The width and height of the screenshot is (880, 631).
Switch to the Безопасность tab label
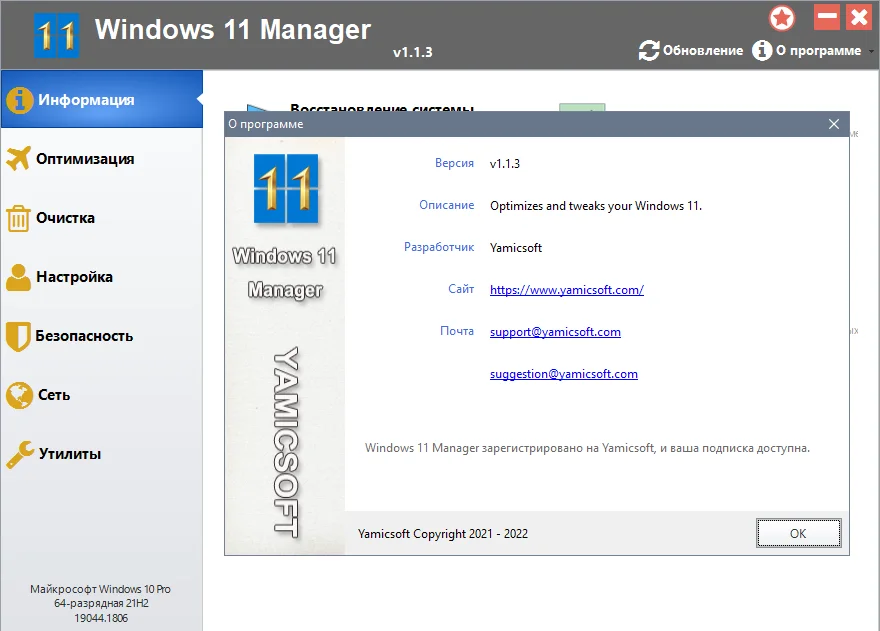84,336
